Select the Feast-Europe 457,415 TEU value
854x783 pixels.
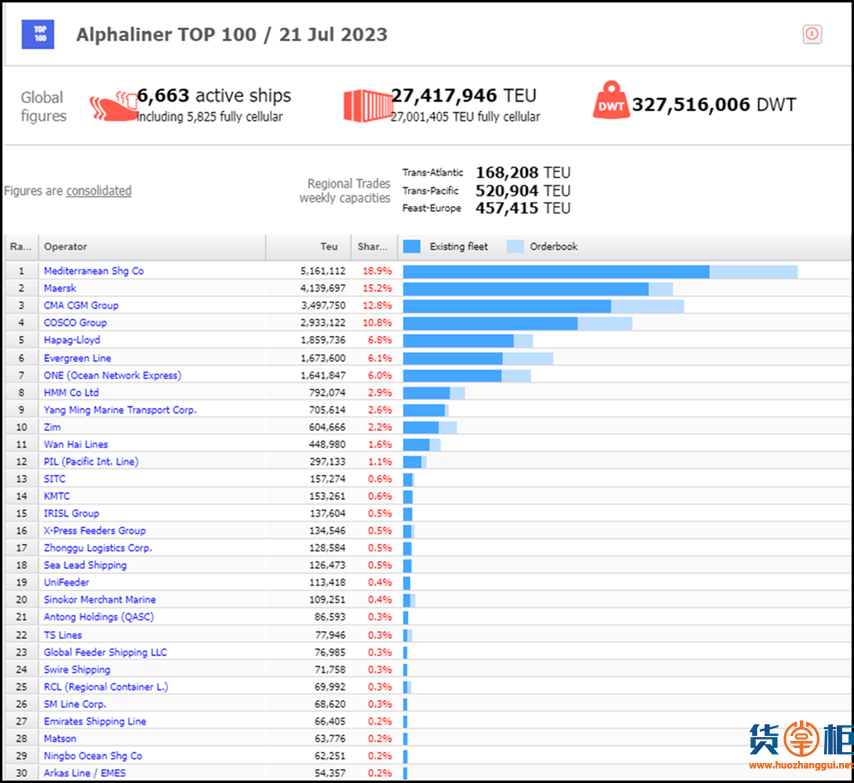523,208
